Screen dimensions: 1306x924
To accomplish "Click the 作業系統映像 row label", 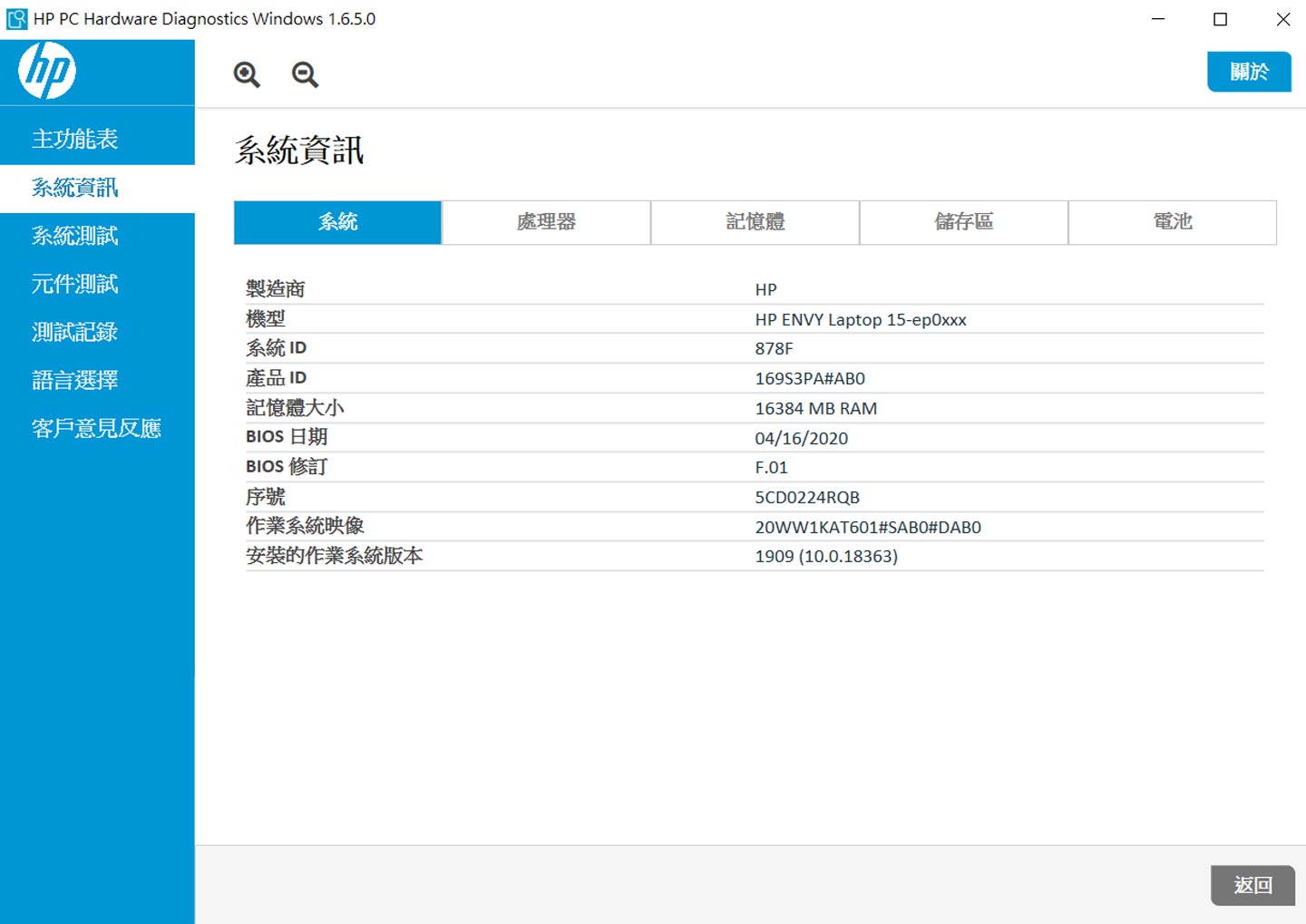I will pos(305,526).
